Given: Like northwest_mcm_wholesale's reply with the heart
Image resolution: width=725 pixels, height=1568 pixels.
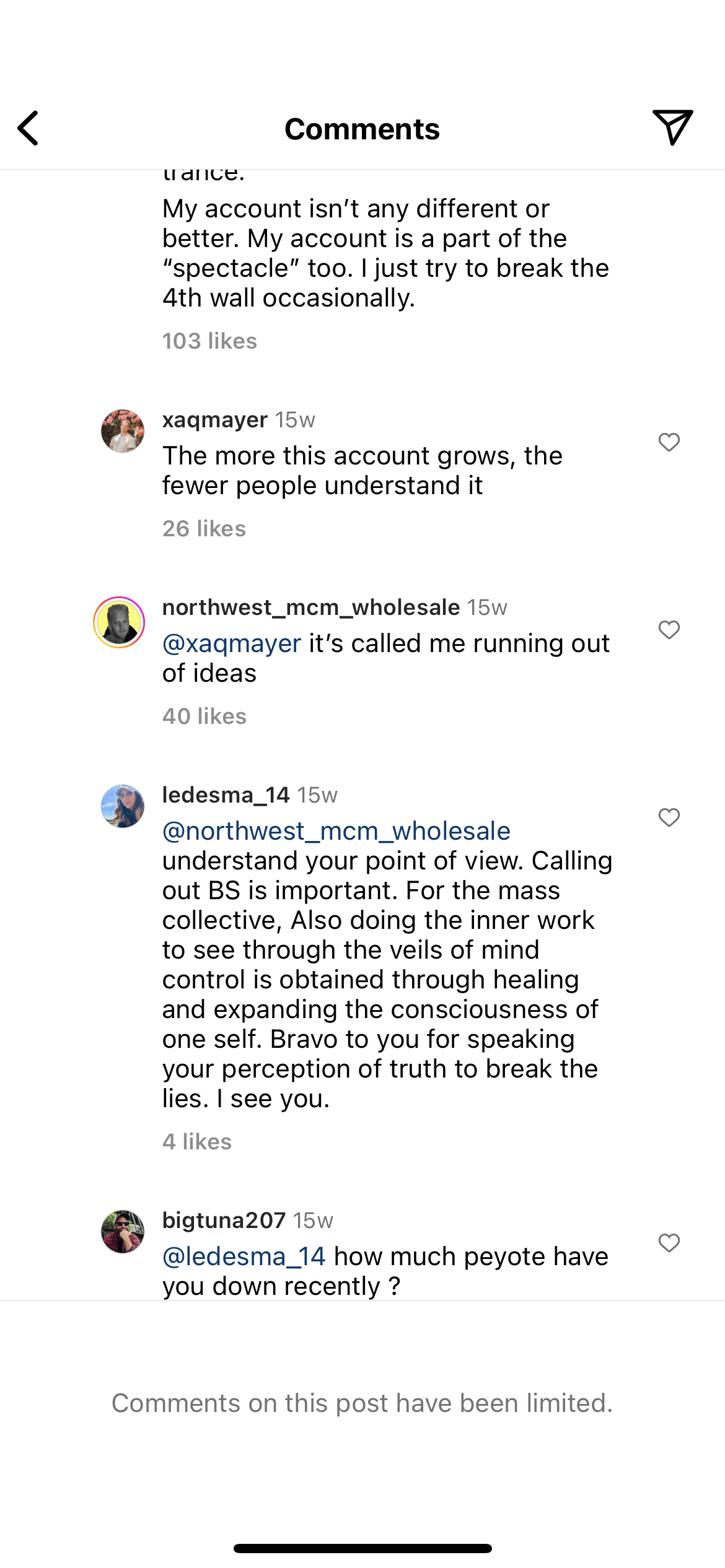Looking at the screenshot, I should [669, 630].
